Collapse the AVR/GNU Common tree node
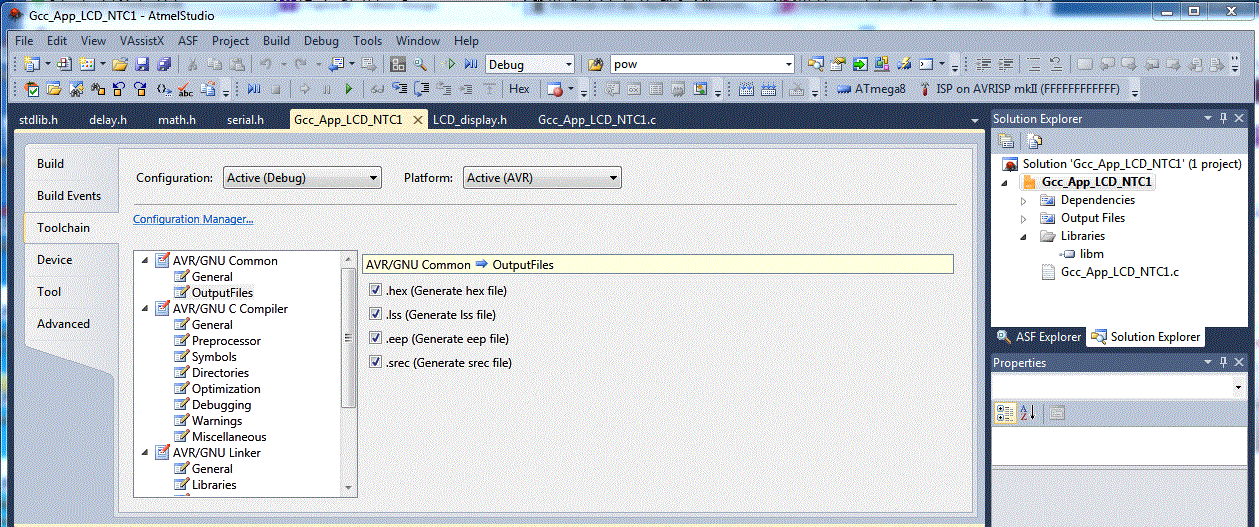 pyautogui.click(x=145, y=261)
